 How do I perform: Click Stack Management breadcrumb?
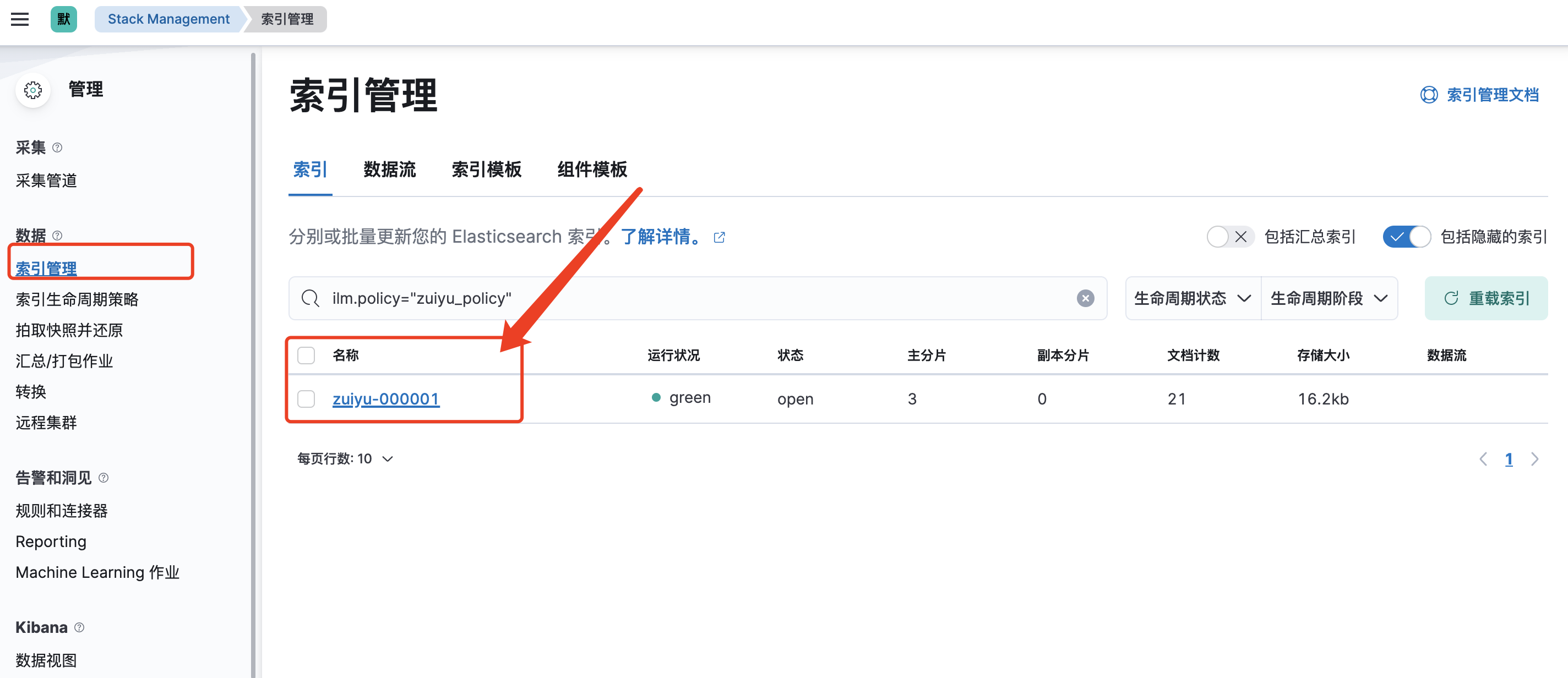(168, 19)
